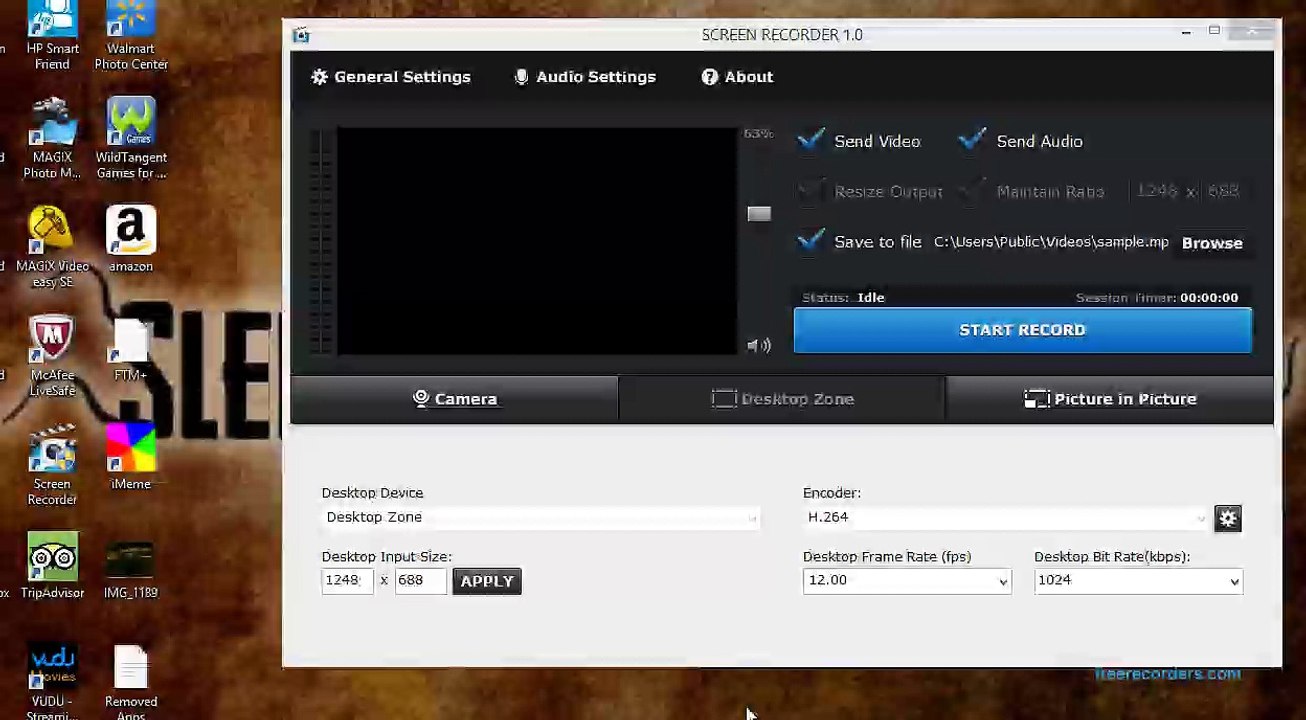Screen dimensions: 1306x720
Task: Click the session timer value 00:00:00
Action: pyautogui.click(x=1209, y=297)
